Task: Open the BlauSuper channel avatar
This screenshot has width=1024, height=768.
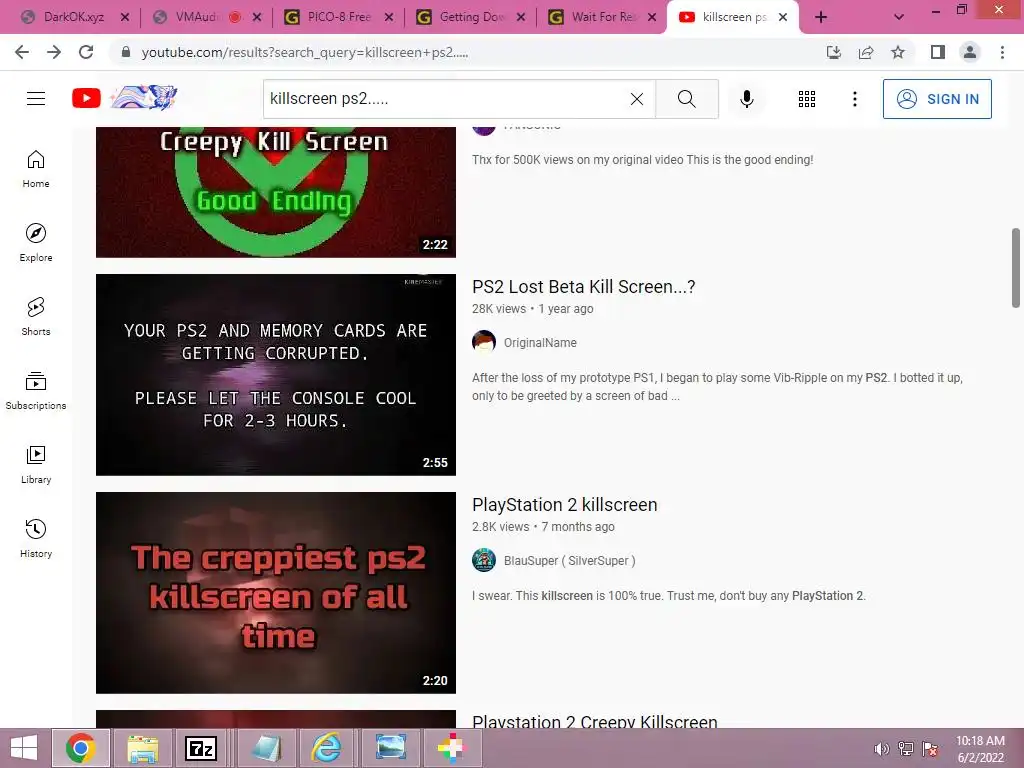Action: point(484,560)
